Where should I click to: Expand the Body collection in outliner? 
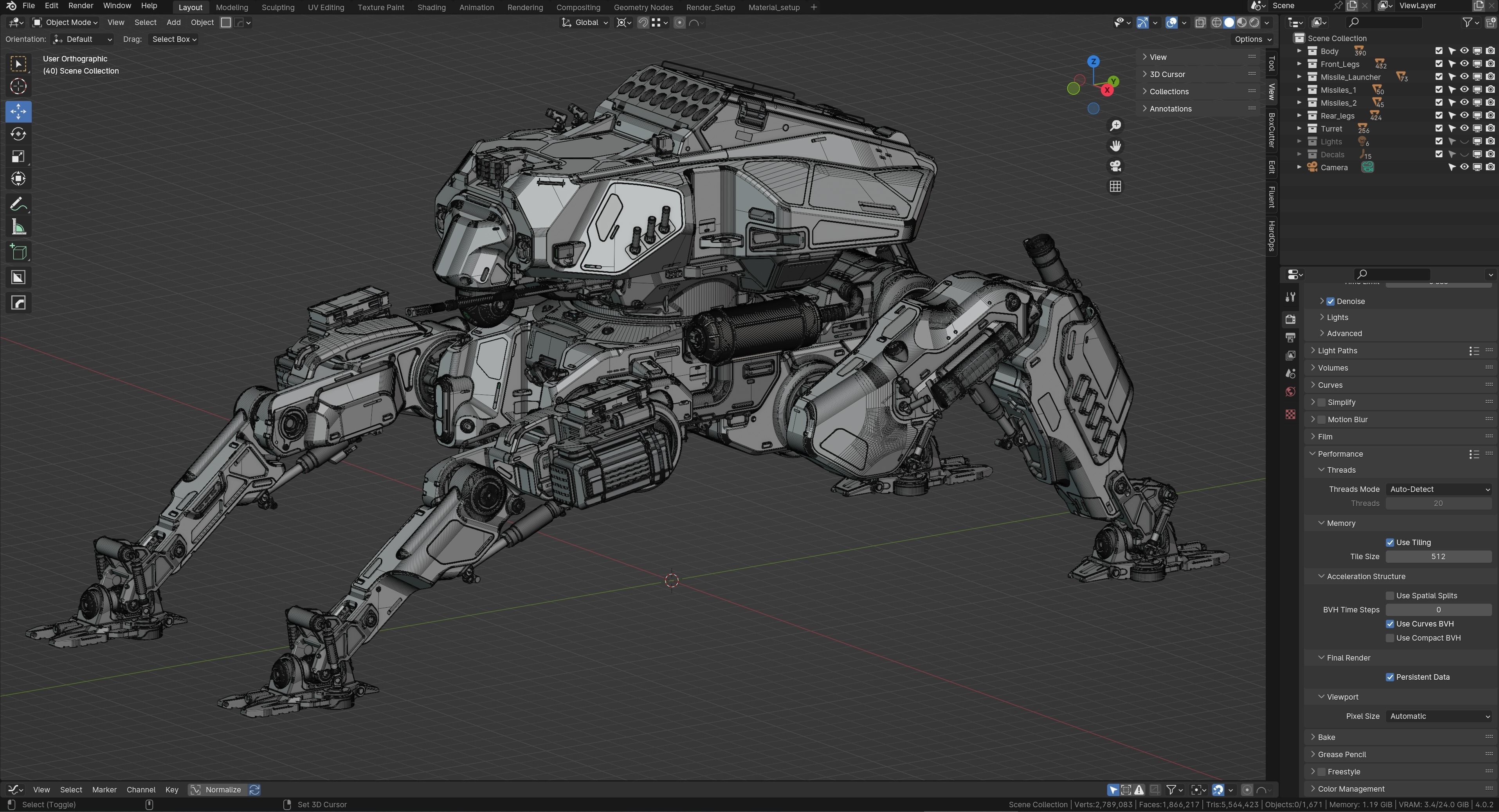pyautogui.click(x=1299, y=51)
